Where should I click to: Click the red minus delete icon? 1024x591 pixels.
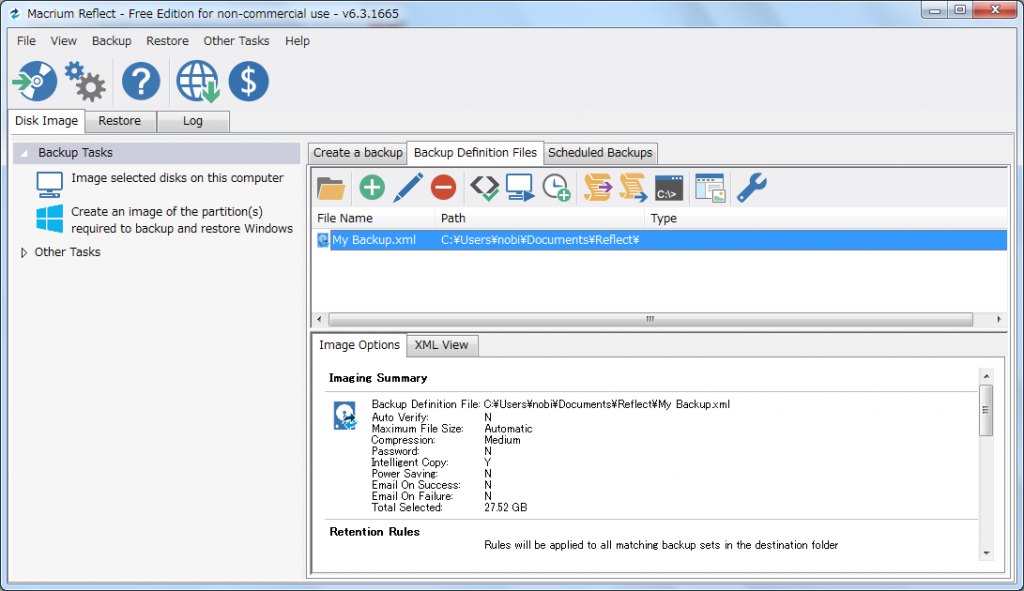[443, 187]
